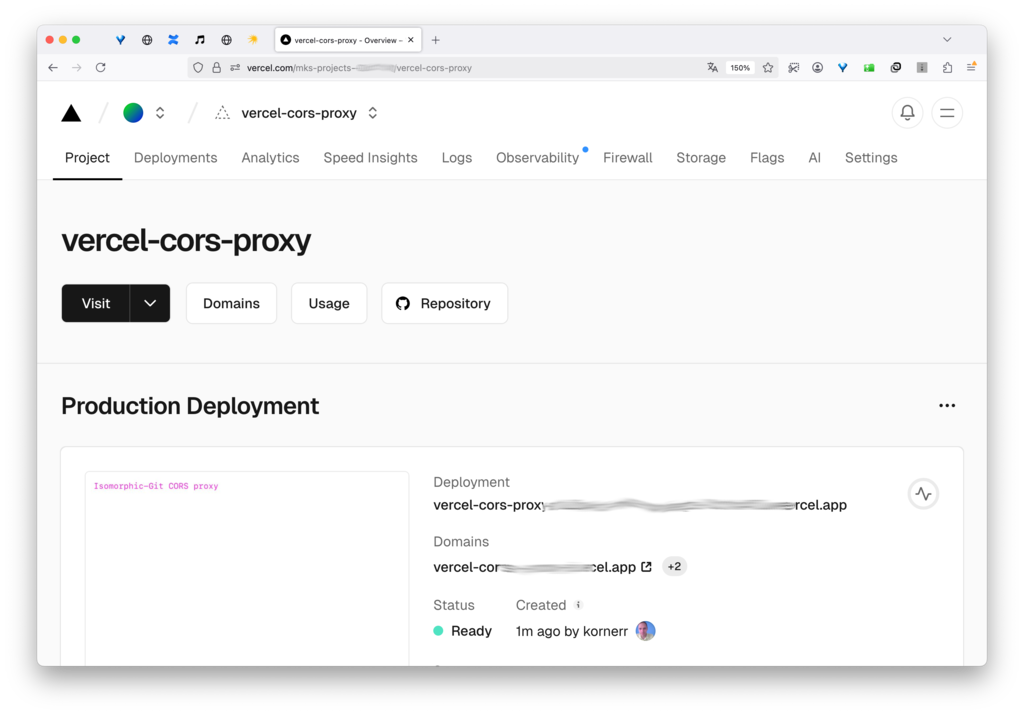The width and height of the screenshot is (1024, 715).
Task: Open the Firefox account icon
Action: (x=817, y=67)
